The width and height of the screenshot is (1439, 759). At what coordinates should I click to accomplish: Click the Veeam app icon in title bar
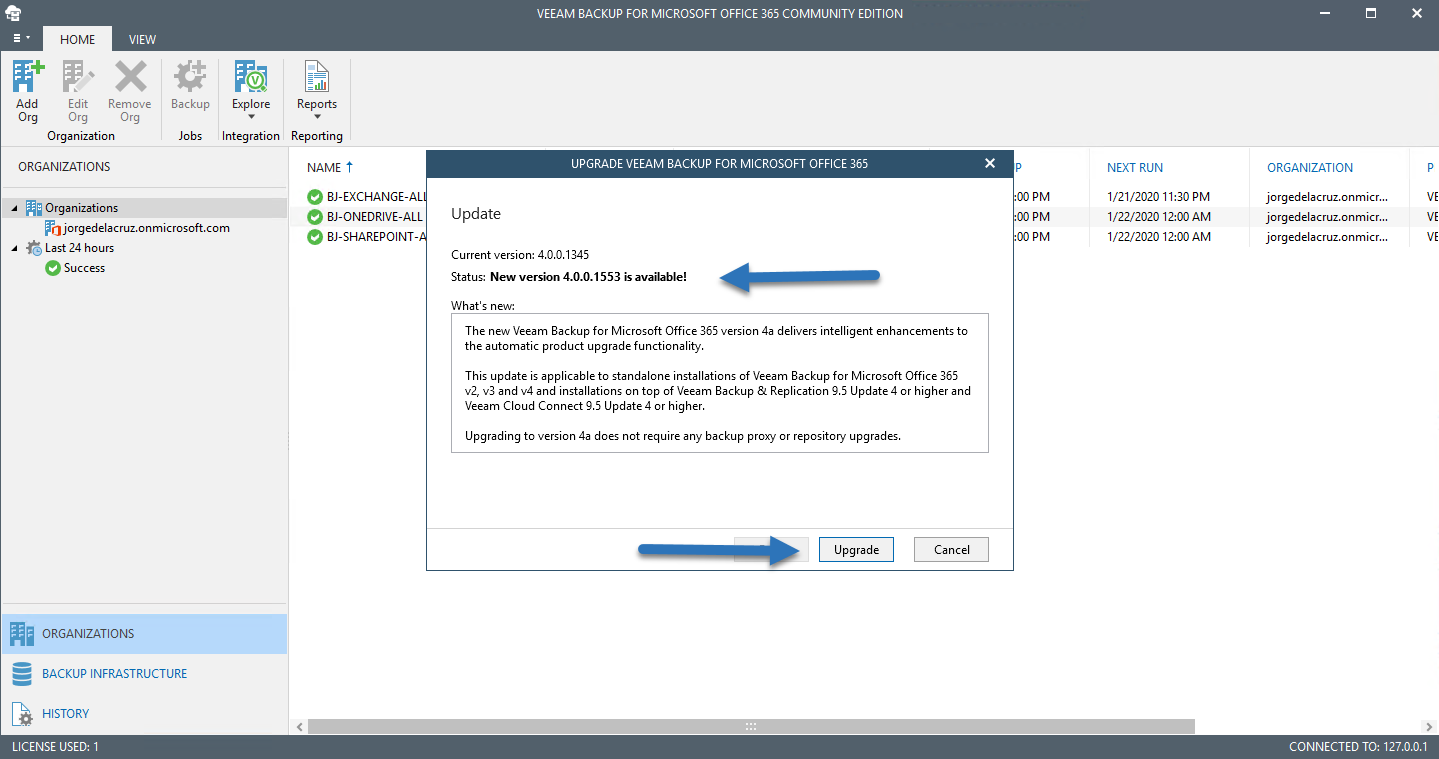click(14, 13)
